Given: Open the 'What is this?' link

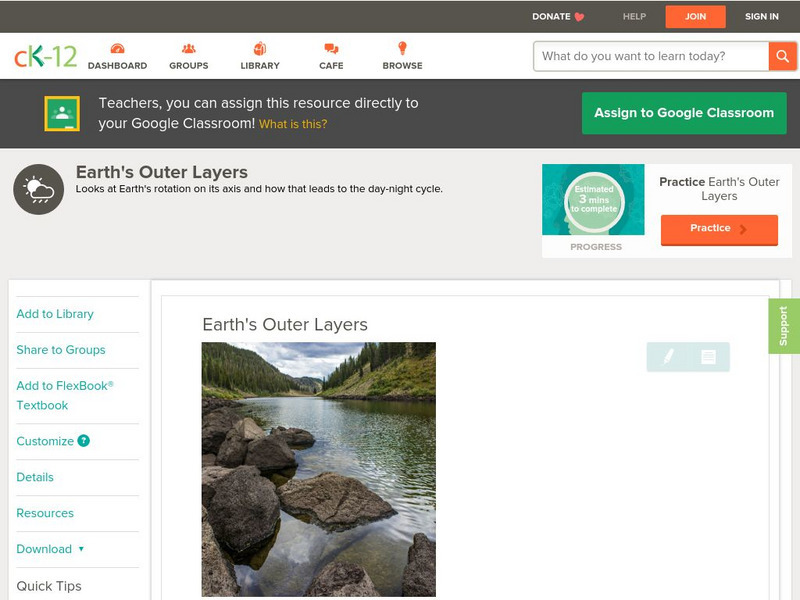Looking at the screenshot, I should click(x=293, y=124).
